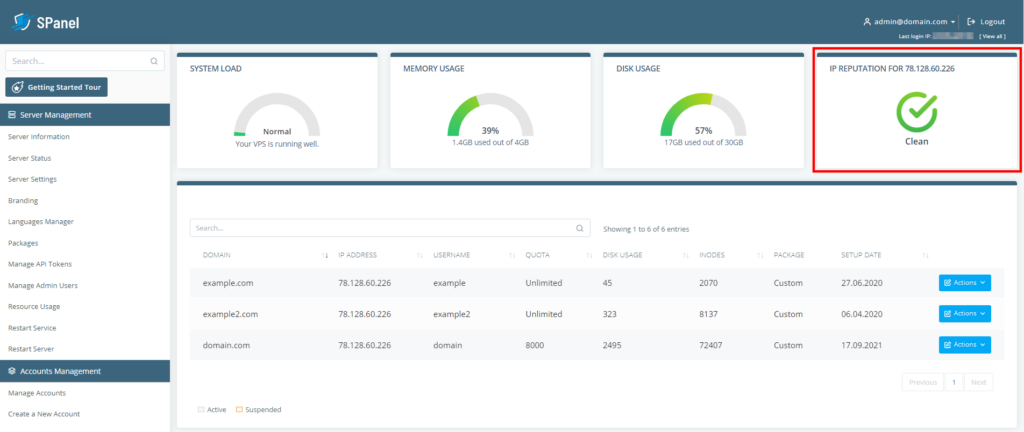Viewport: 1024px width, 432px height.
Task: Click the System Load gauge
Action: [x=277, y=115]
